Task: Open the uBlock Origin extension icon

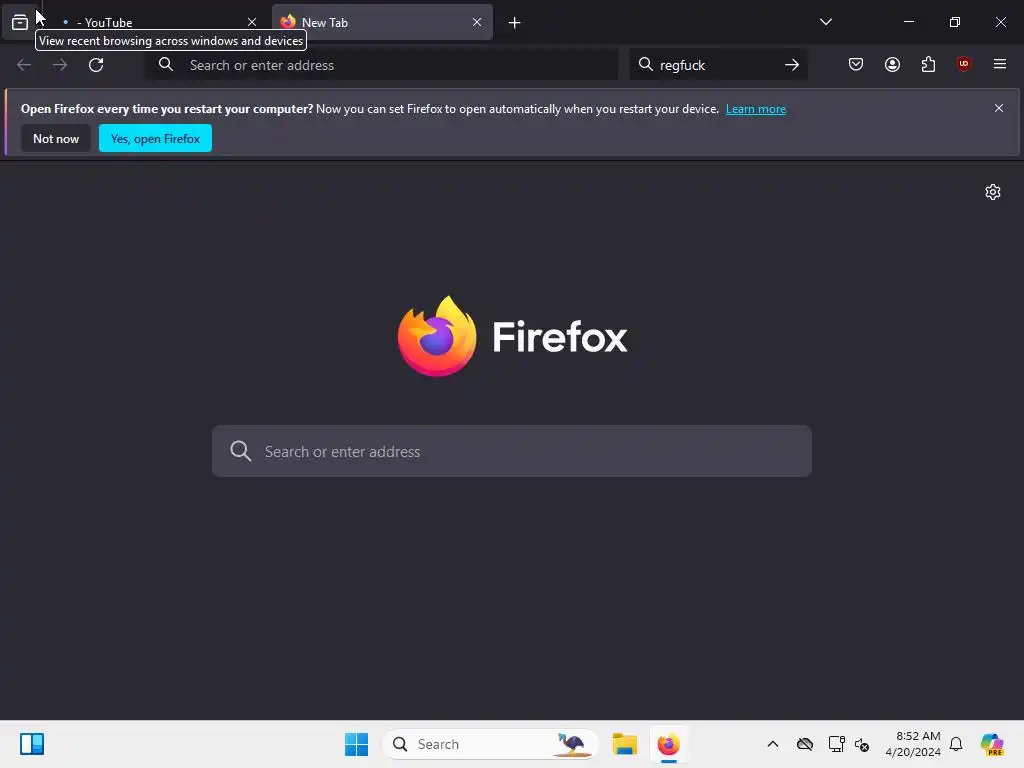Action: pyautogui.click(x=963, y=64)
